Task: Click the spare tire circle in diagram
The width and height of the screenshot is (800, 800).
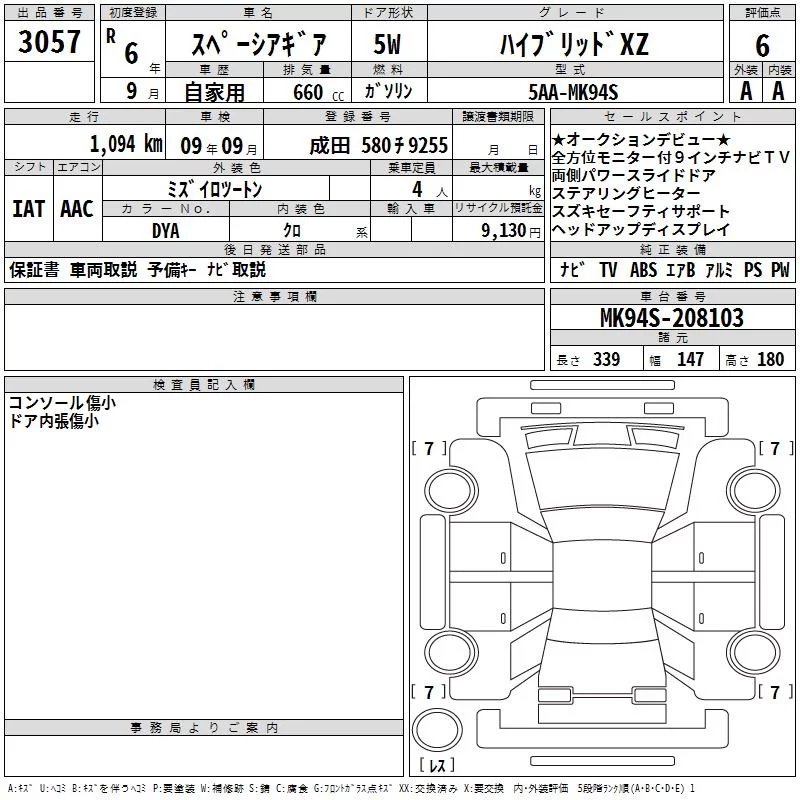Action: pyautogui.click(x=437, y=730)
